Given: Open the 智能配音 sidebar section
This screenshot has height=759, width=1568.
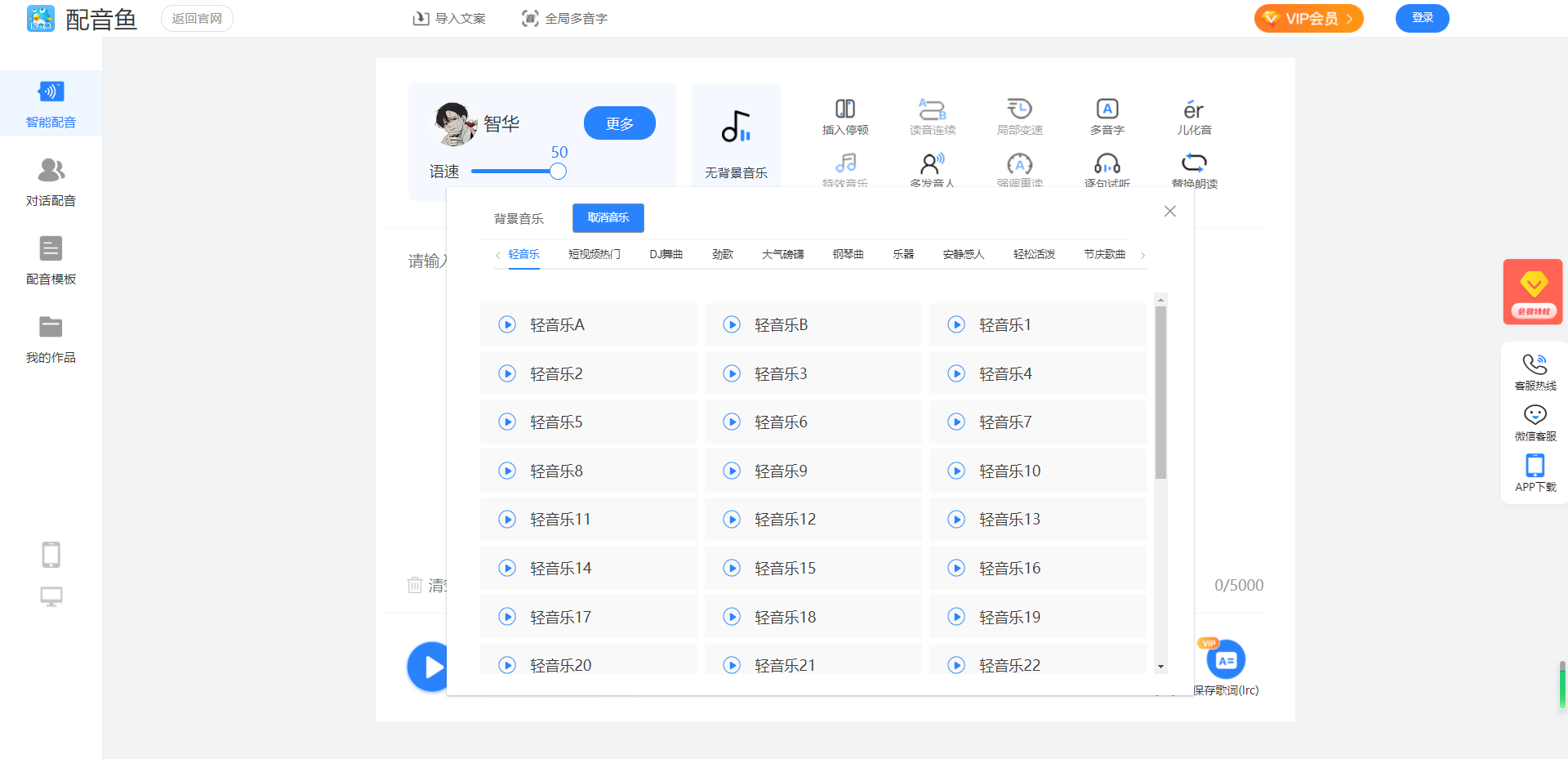Looking at the screenshot, I should point(51,104).
